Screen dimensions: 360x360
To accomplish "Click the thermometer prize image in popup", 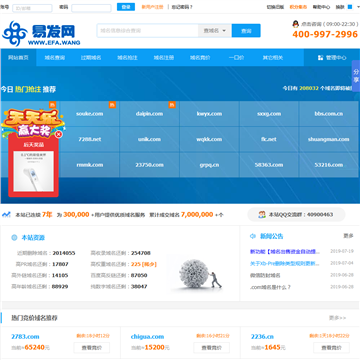I will (x=33, y=172).
